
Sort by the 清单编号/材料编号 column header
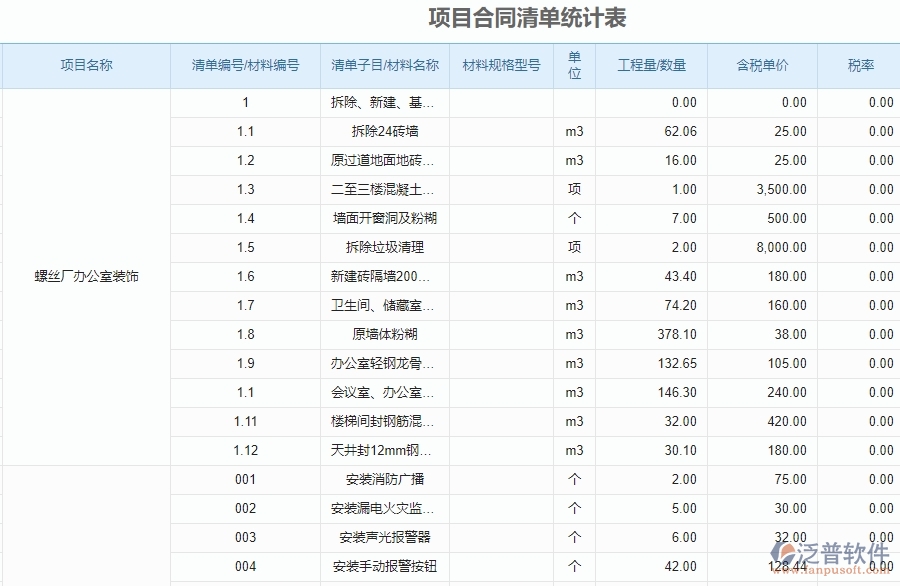click(x=244, y=65)
